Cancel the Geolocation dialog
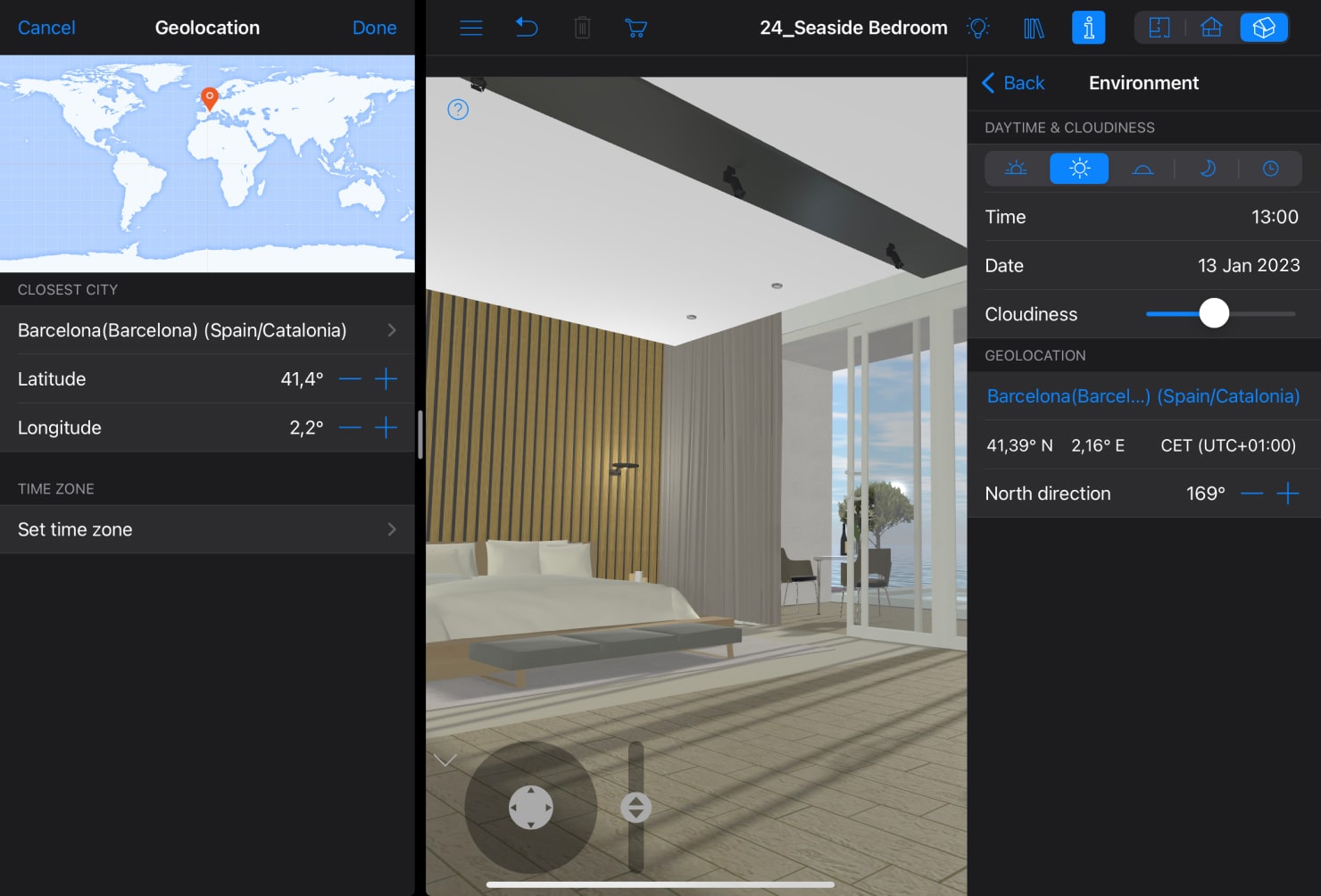This screenshot has height=896, width=1321. pos(46,28)
